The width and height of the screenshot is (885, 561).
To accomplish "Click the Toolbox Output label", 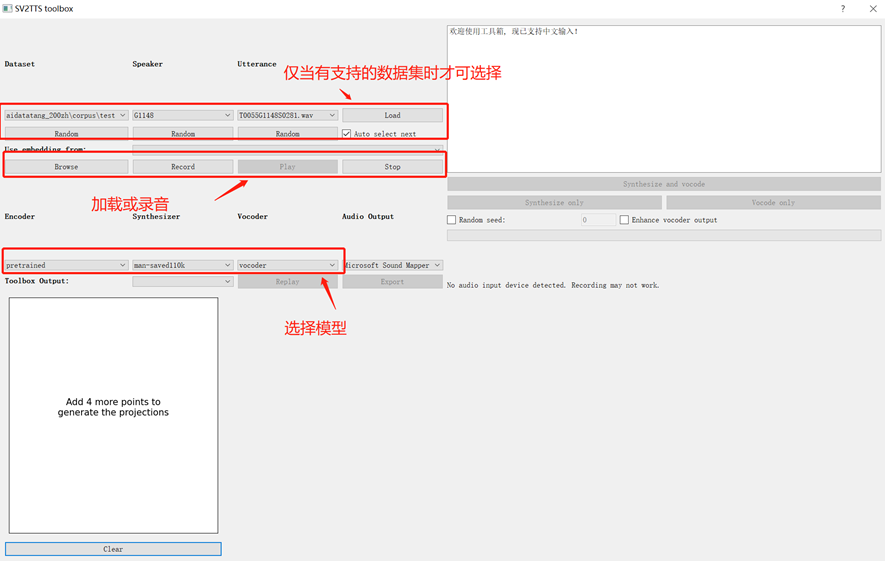I will [x=37, y=281].
